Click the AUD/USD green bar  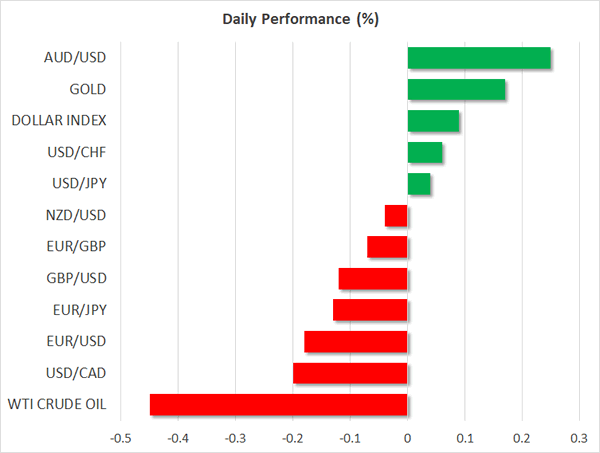[479, 58]
